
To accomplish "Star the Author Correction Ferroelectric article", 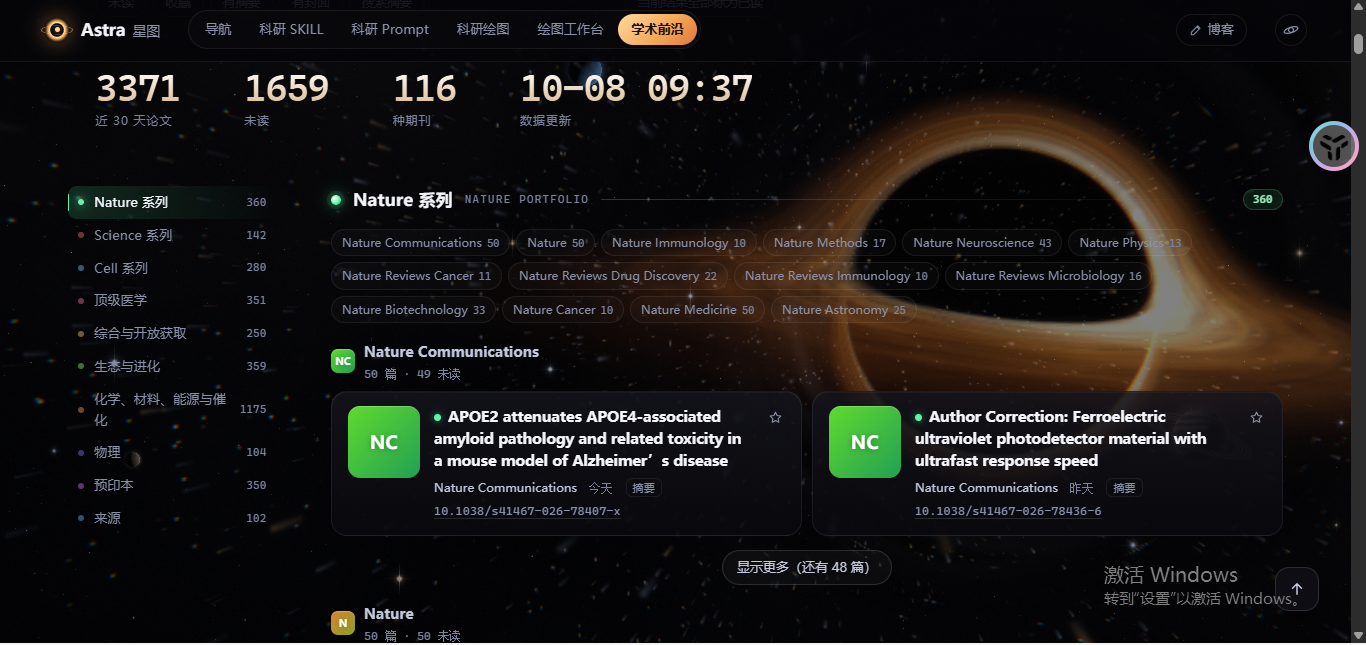I will click(x=1256, y=417).
